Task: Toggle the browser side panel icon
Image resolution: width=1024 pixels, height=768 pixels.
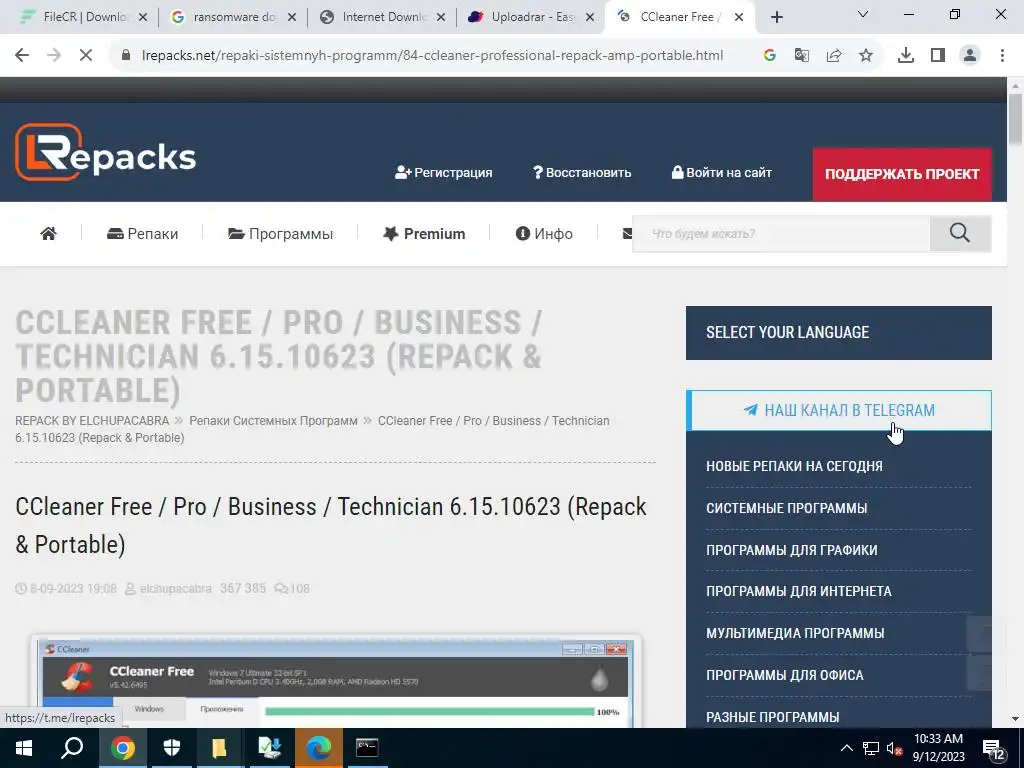Action: coord(938,56)
